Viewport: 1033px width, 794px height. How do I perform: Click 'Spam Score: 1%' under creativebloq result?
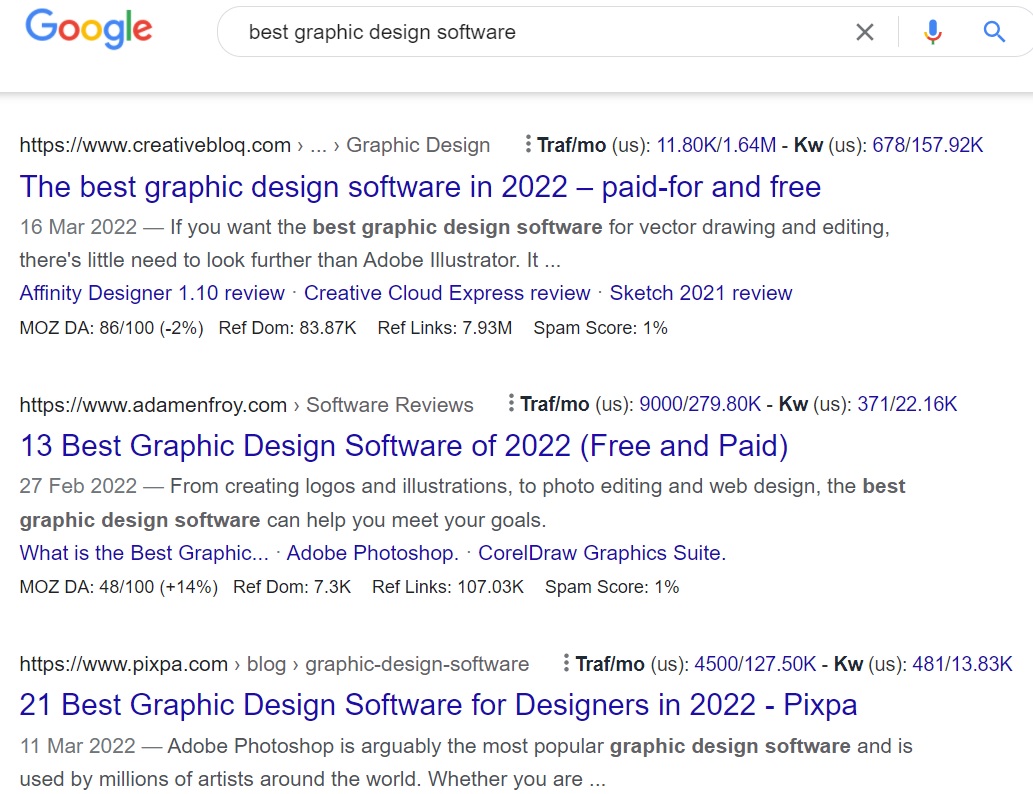click(x=600, y=328)
